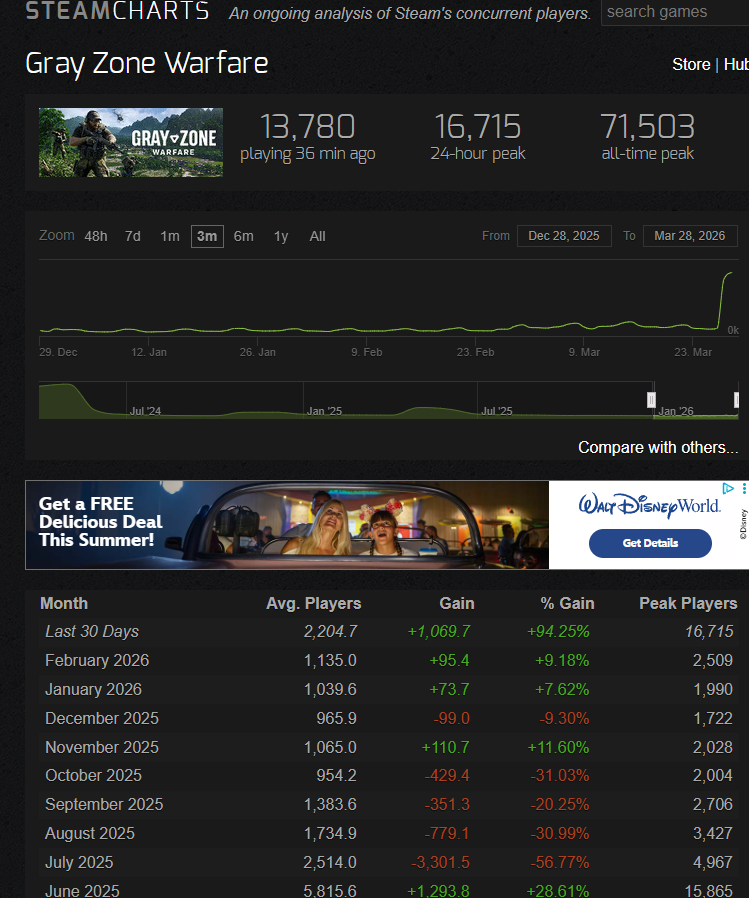Click the Peak Players column header
The height and width of the screenshot is (898, 749).
coord(688,604)
